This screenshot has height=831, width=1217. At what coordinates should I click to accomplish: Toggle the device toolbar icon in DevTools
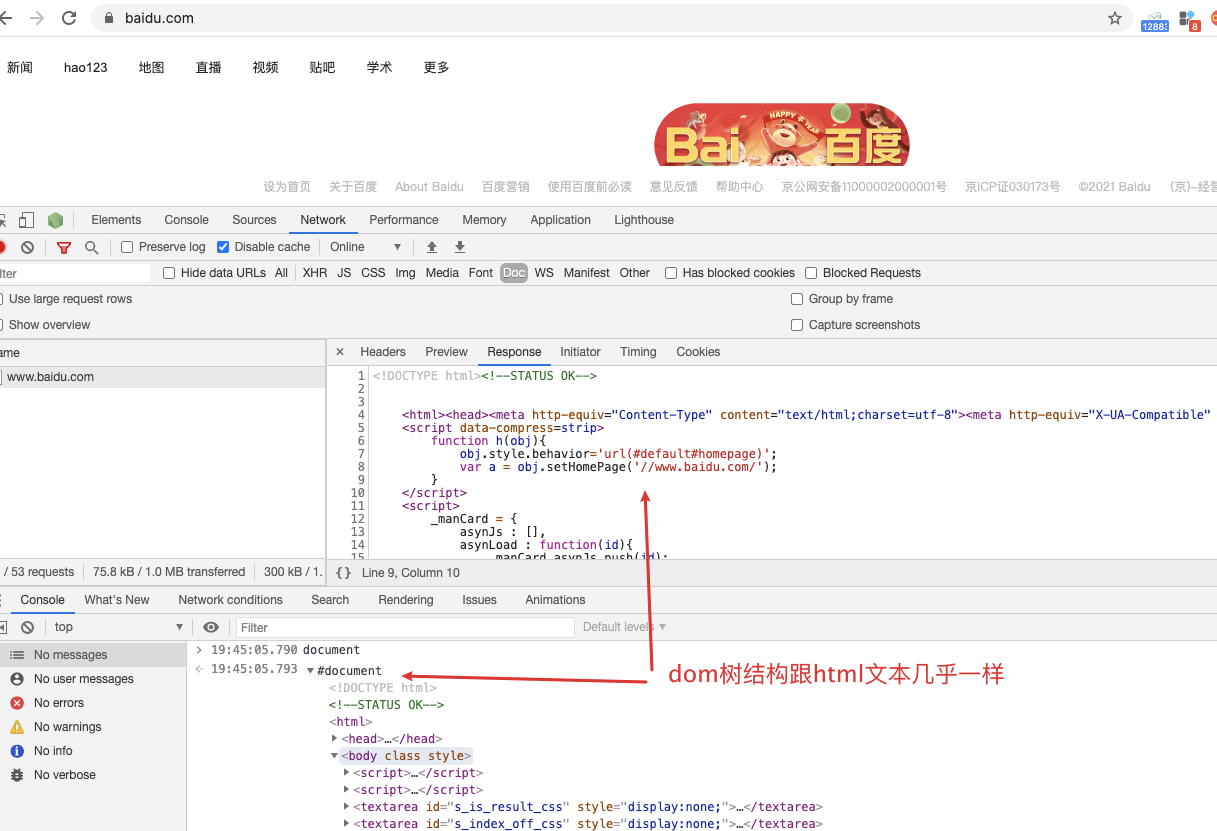click(27, 220)
